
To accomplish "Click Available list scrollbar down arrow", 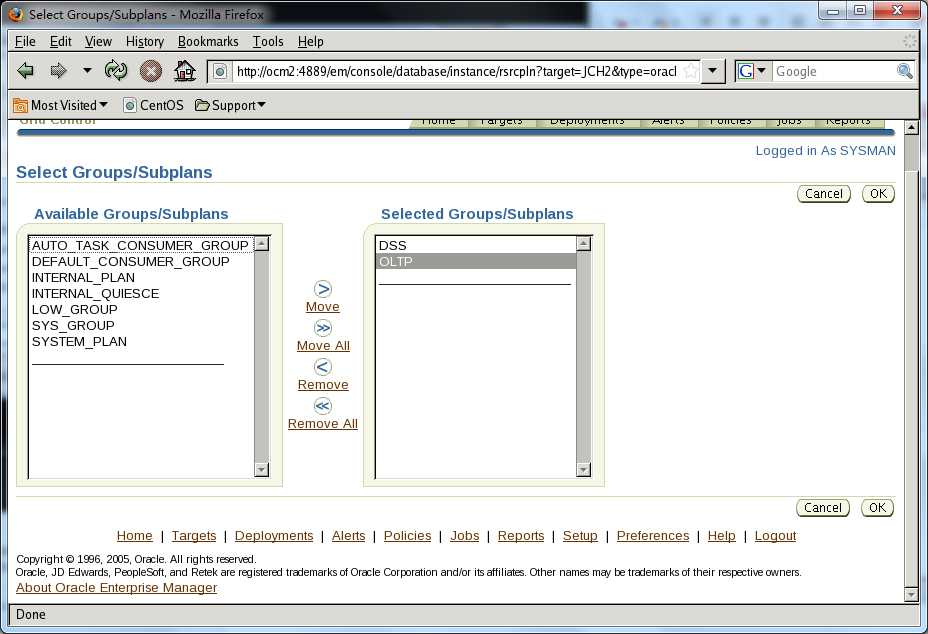I will point(262,470).
